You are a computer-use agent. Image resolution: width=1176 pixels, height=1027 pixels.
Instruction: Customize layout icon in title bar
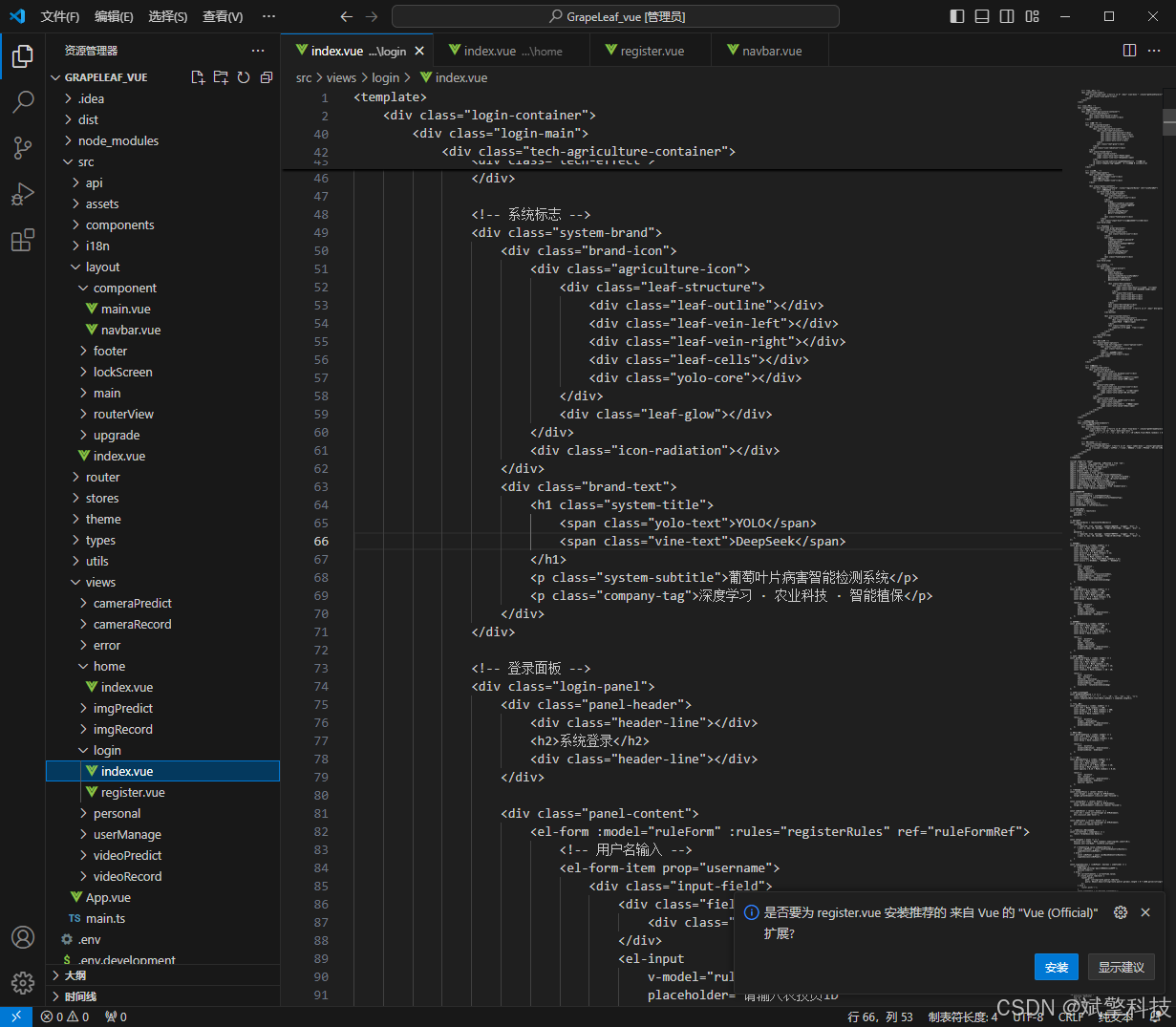(1032, 16)
